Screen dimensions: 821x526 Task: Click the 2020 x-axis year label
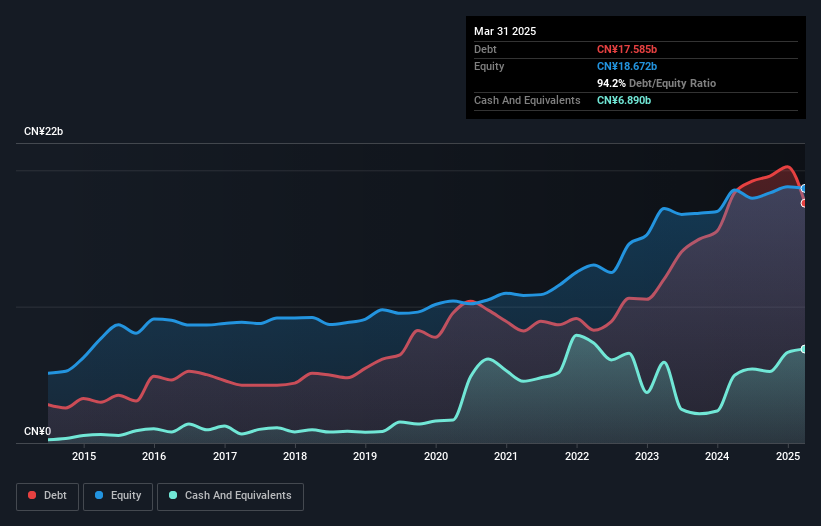click(x=436, y=457)
